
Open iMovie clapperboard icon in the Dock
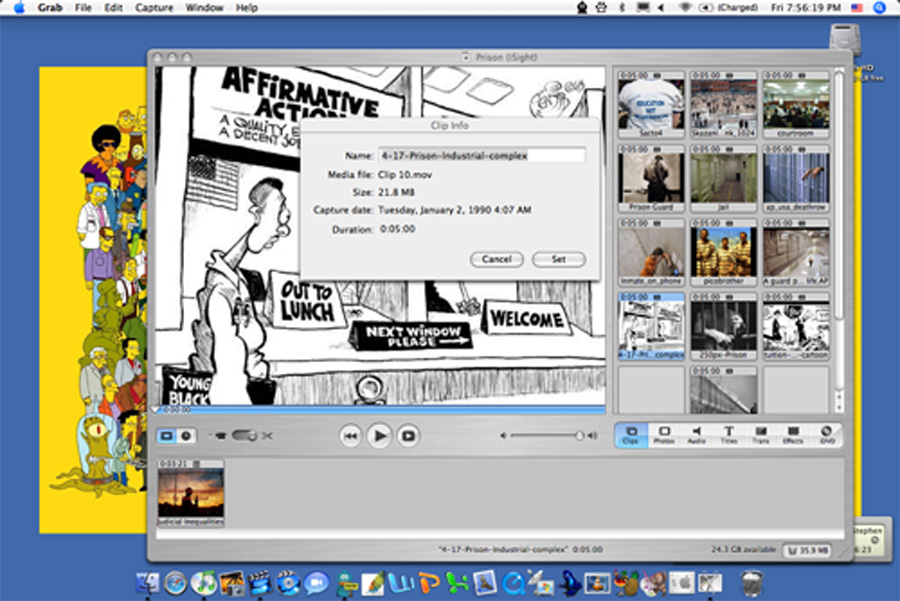(x=259, y=583)
